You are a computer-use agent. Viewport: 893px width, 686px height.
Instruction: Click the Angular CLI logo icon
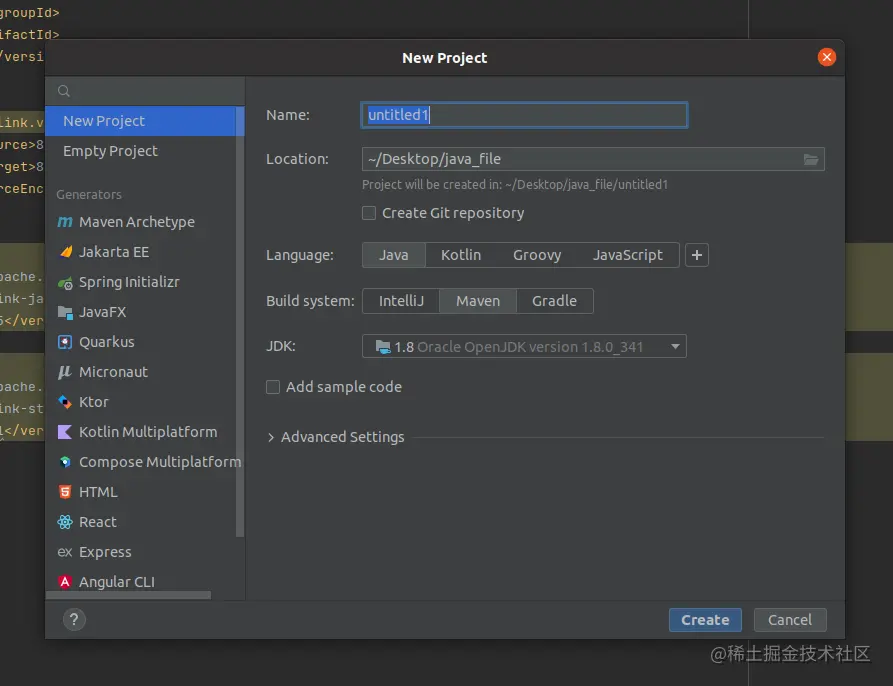[x=65, y=582]
